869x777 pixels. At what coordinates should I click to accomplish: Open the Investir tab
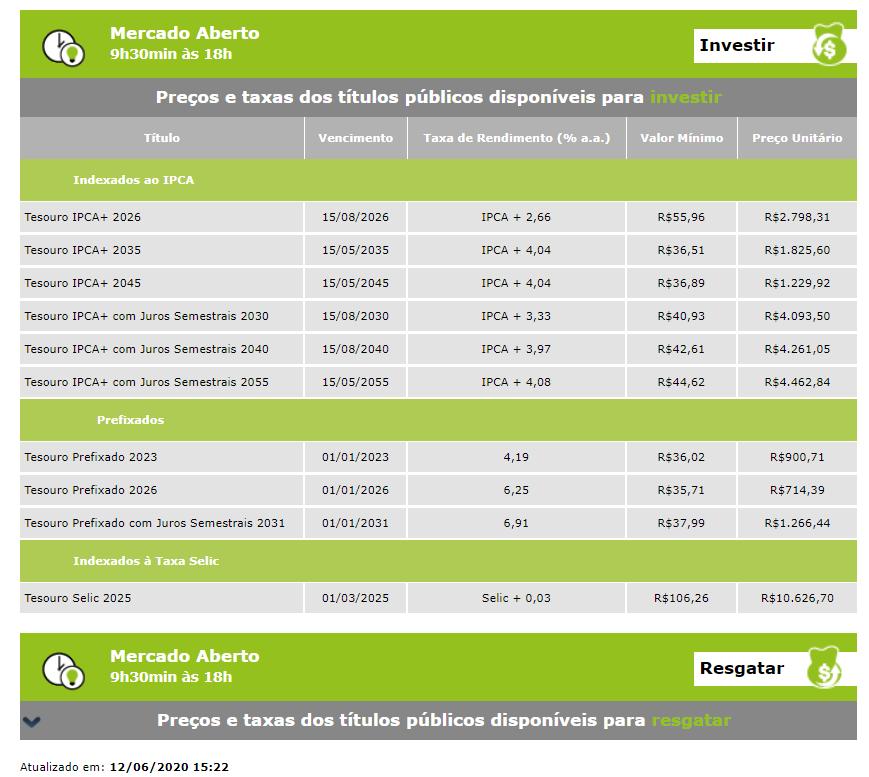coord(737,45)
